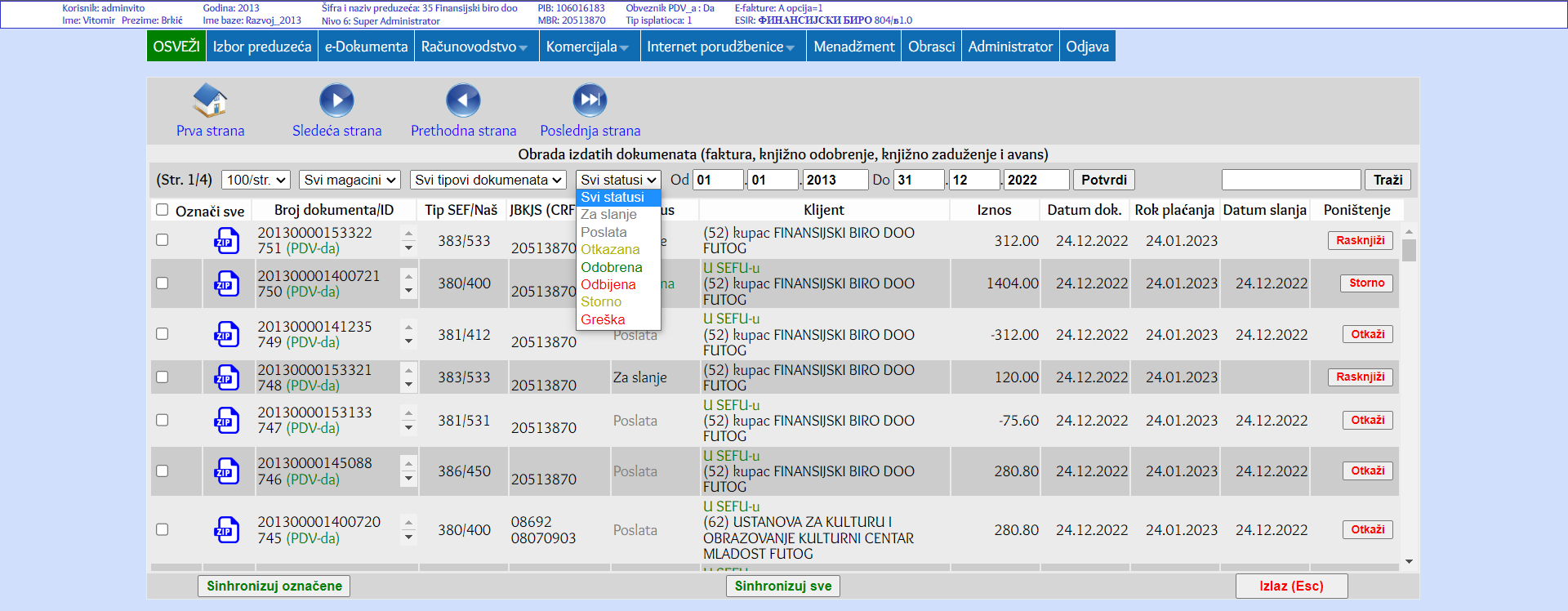Download ZIP for document 749

tap(226, 334)
